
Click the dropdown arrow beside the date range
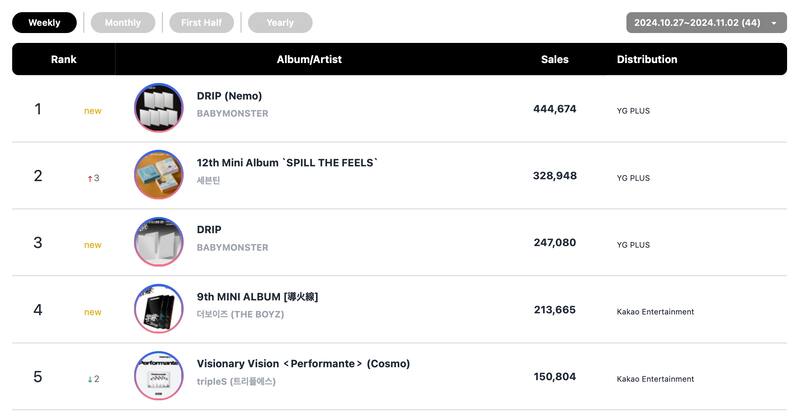click(774, 23)
